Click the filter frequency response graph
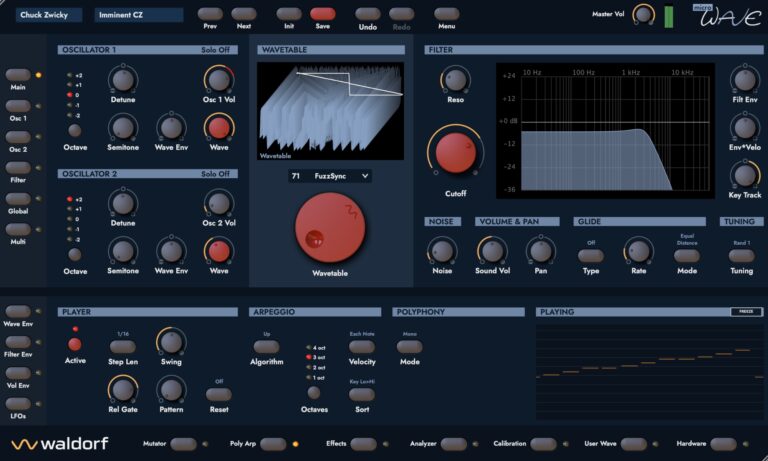Image resolution: width=768 pixels, height=461 pixels. [605, 130]
